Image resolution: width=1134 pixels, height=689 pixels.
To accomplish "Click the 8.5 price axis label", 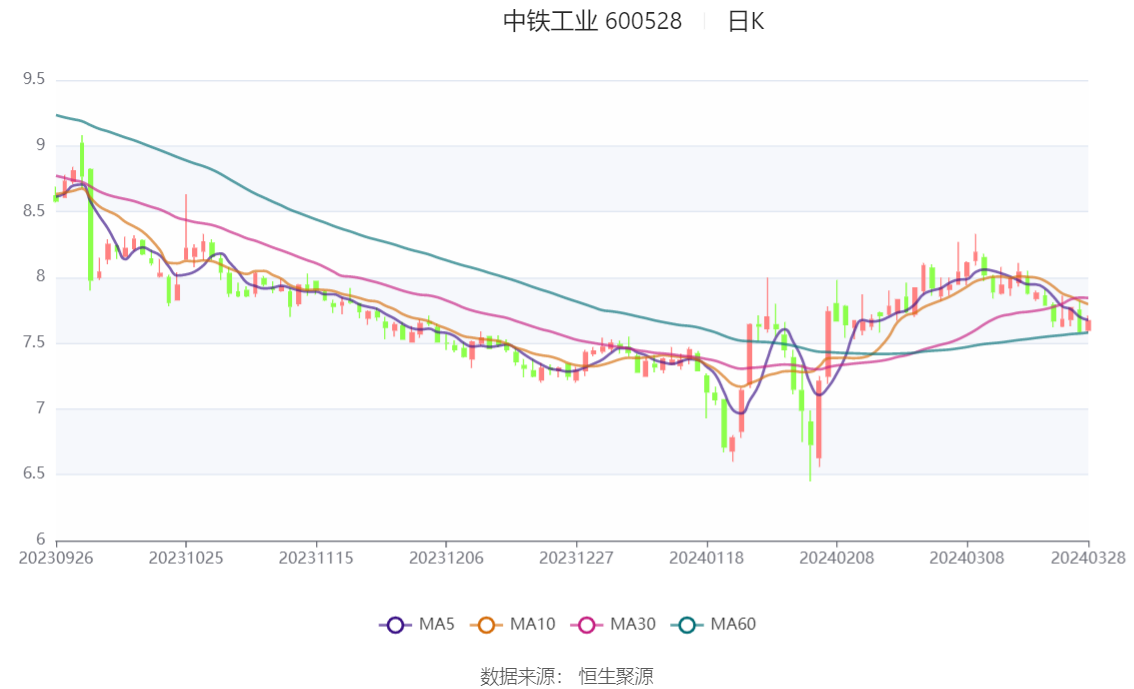I will click(34, 210).
